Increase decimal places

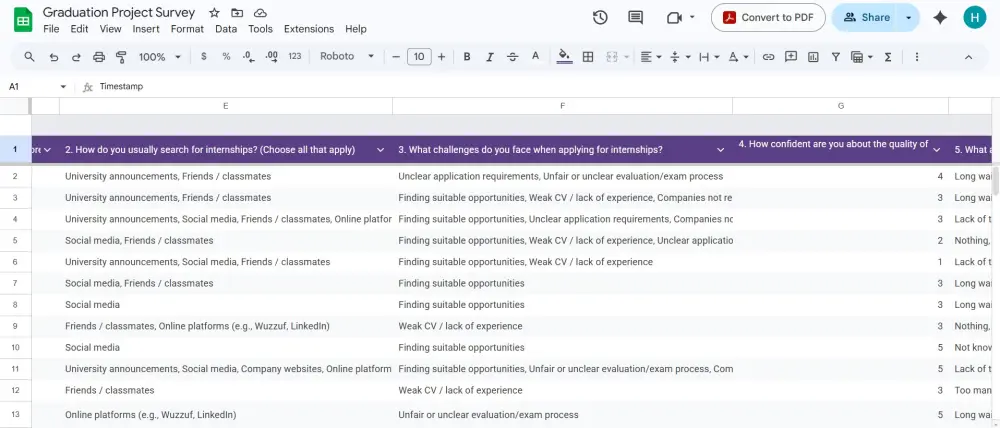(272, 57)
